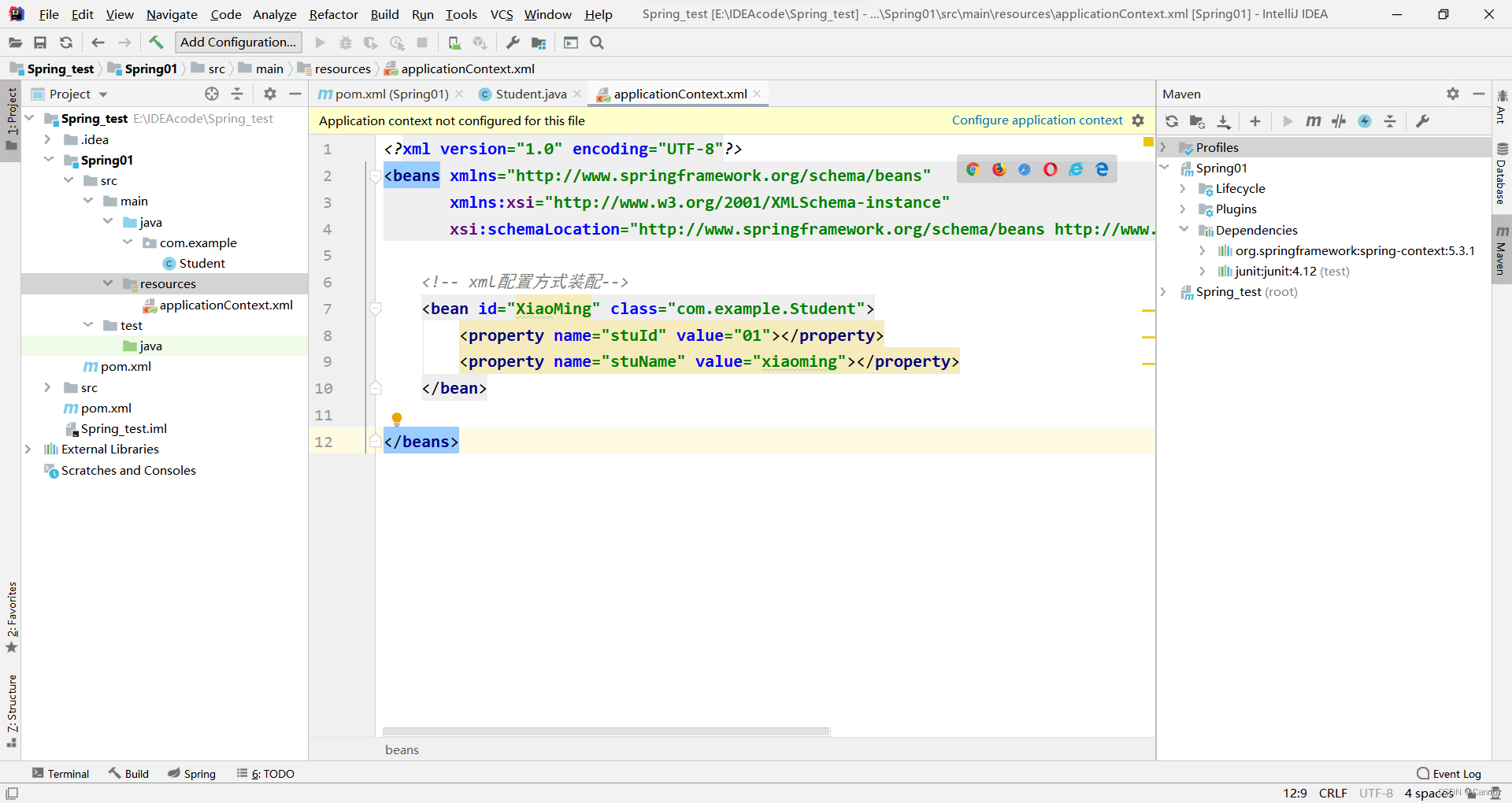Hide the Project panel with minus icon
This screenshot has width=1512, height=803.
coord(295,94)
